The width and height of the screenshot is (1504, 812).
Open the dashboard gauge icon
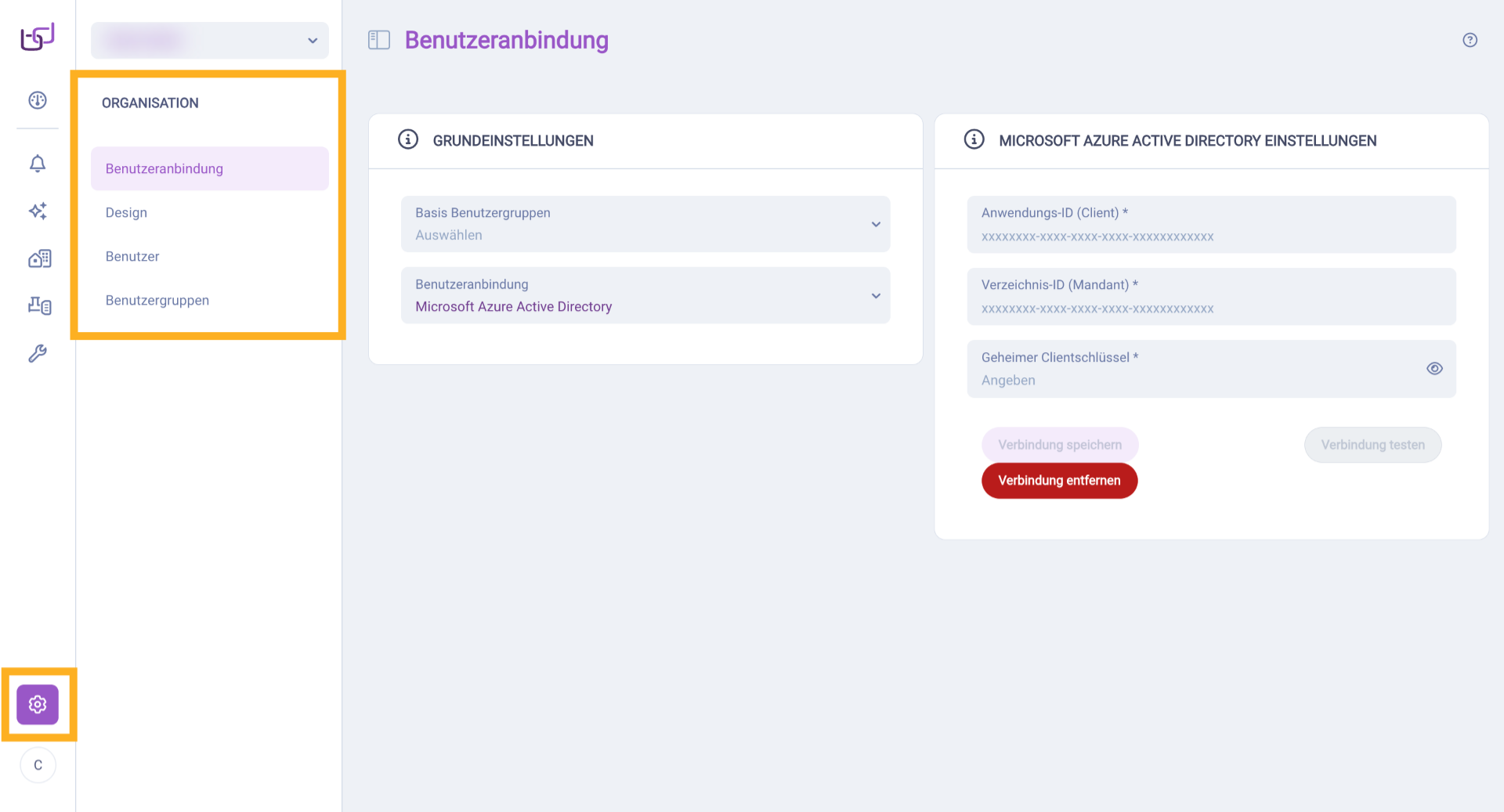[37, 100]
